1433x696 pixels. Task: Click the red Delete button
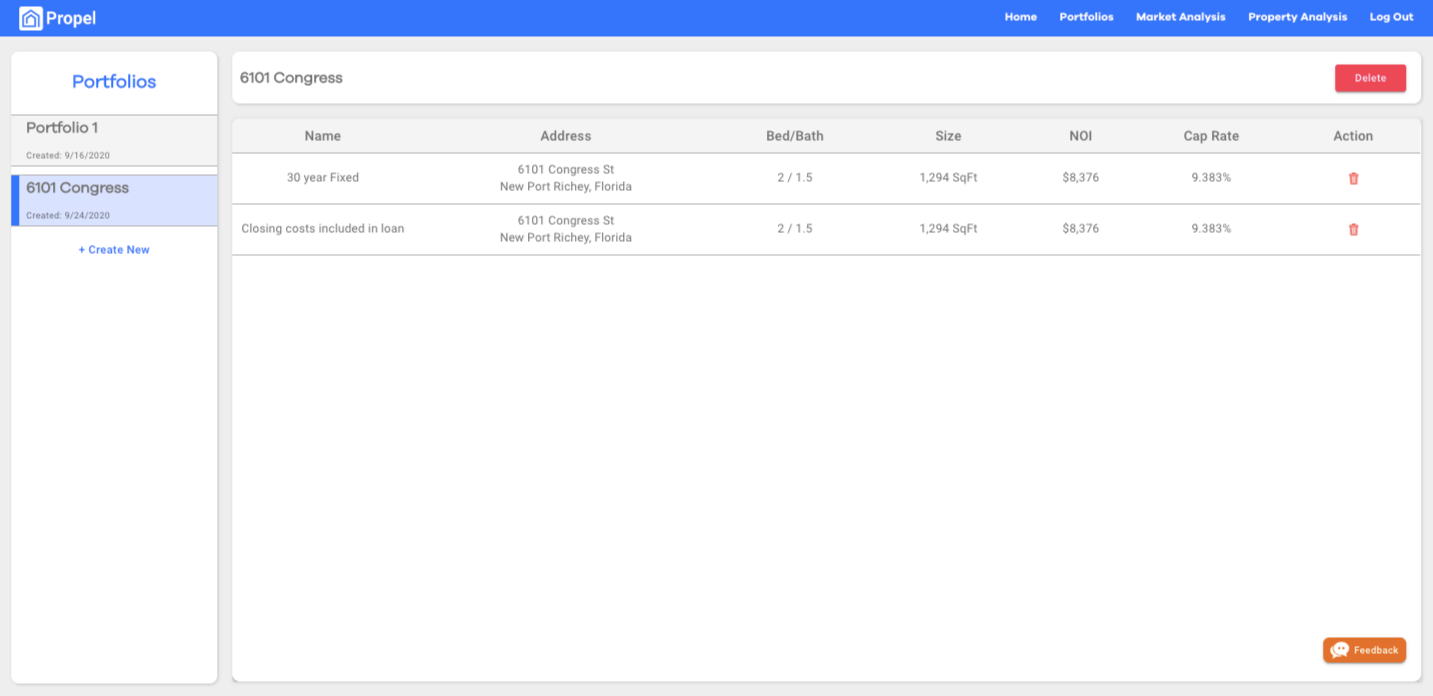(1370, 78)
